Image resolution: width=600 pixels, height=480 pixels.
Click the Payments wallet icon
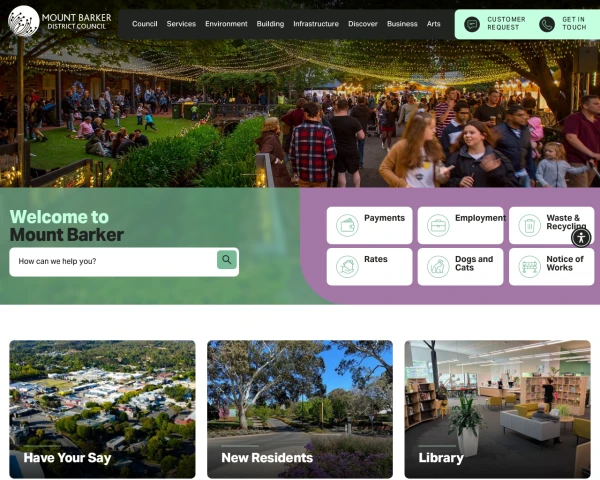coord(347,225)
